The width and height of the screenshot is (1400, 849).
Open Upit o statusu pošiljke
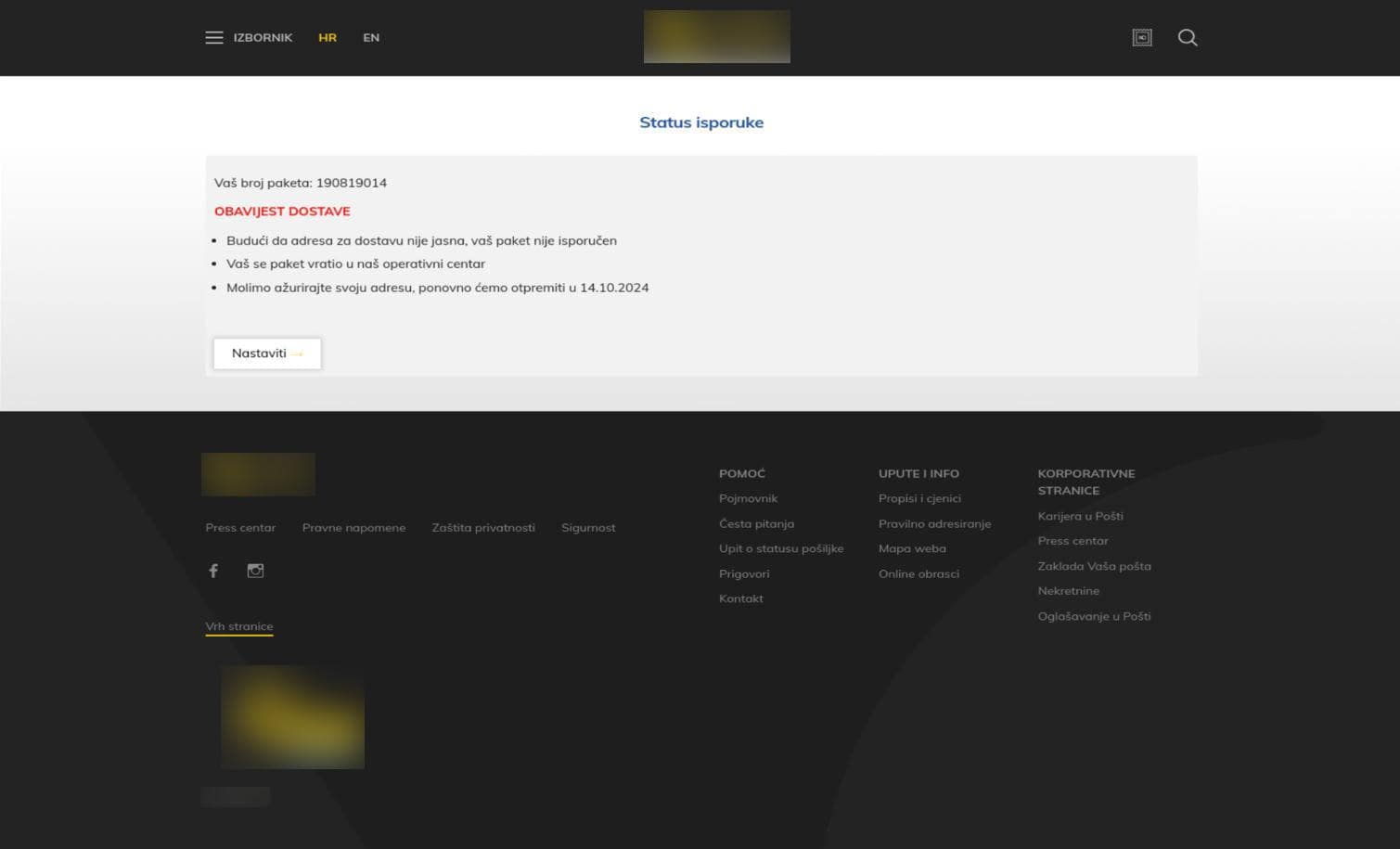point(780,547)
